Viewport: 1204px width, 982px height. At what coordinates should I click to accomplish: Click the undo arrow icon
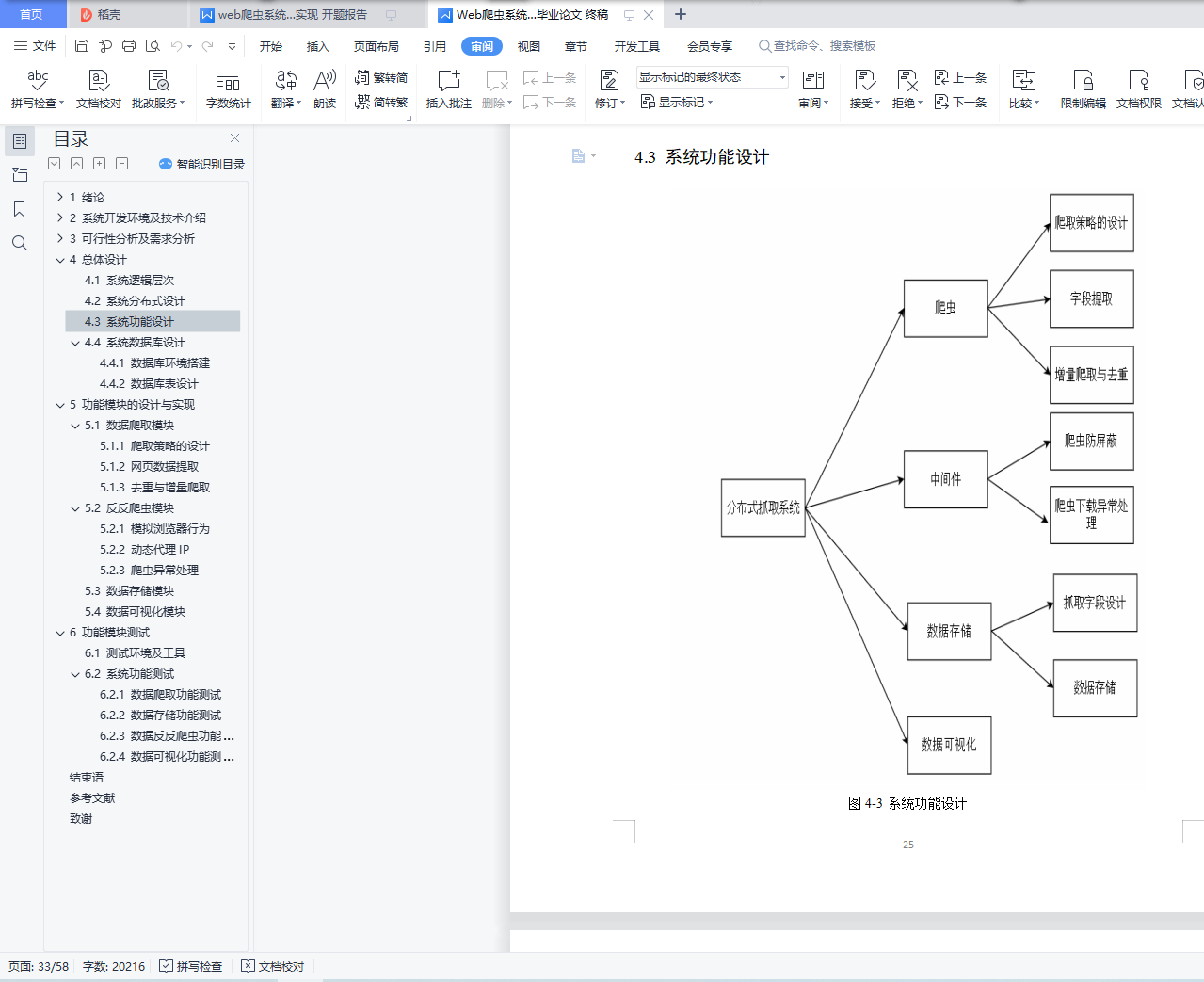[176, 46]
